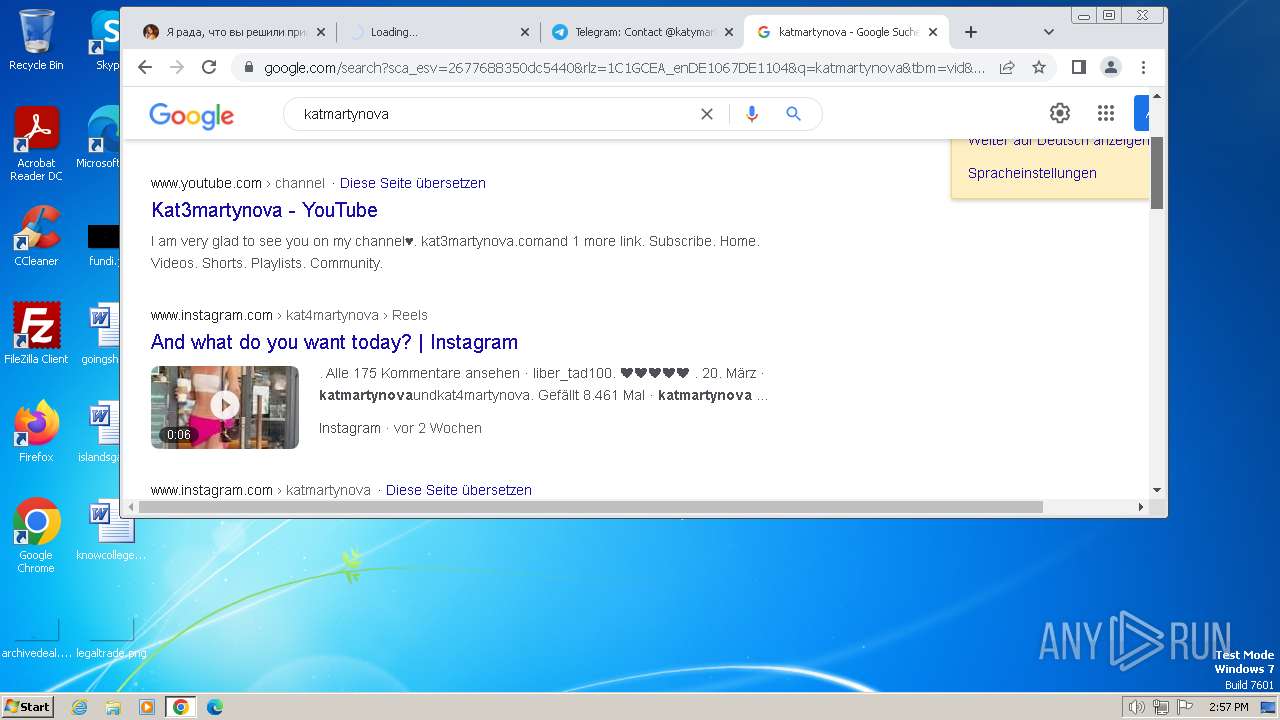Viewport: 1280px width, 720px height.
Task: Open a new tab with the plus button
Action: pos(970,32)
